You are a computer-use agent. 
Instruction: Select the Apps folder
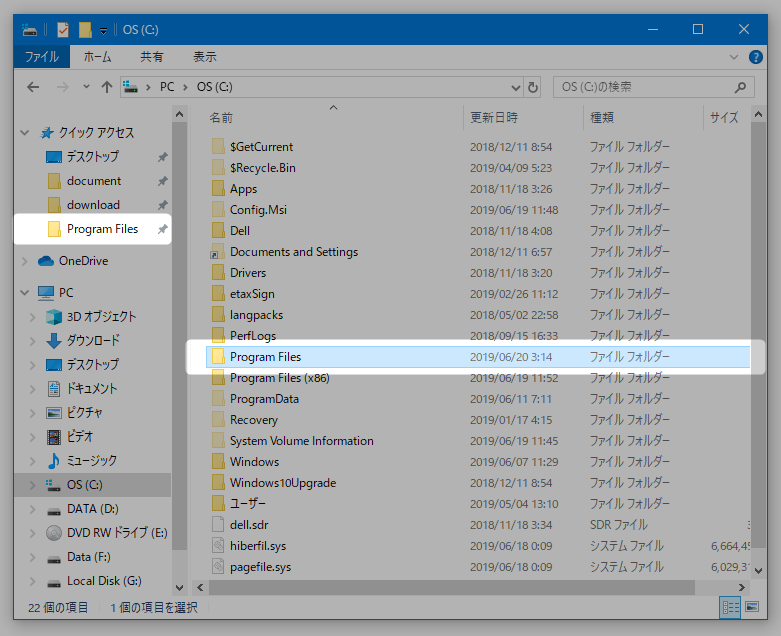click(x=244, y=189)
